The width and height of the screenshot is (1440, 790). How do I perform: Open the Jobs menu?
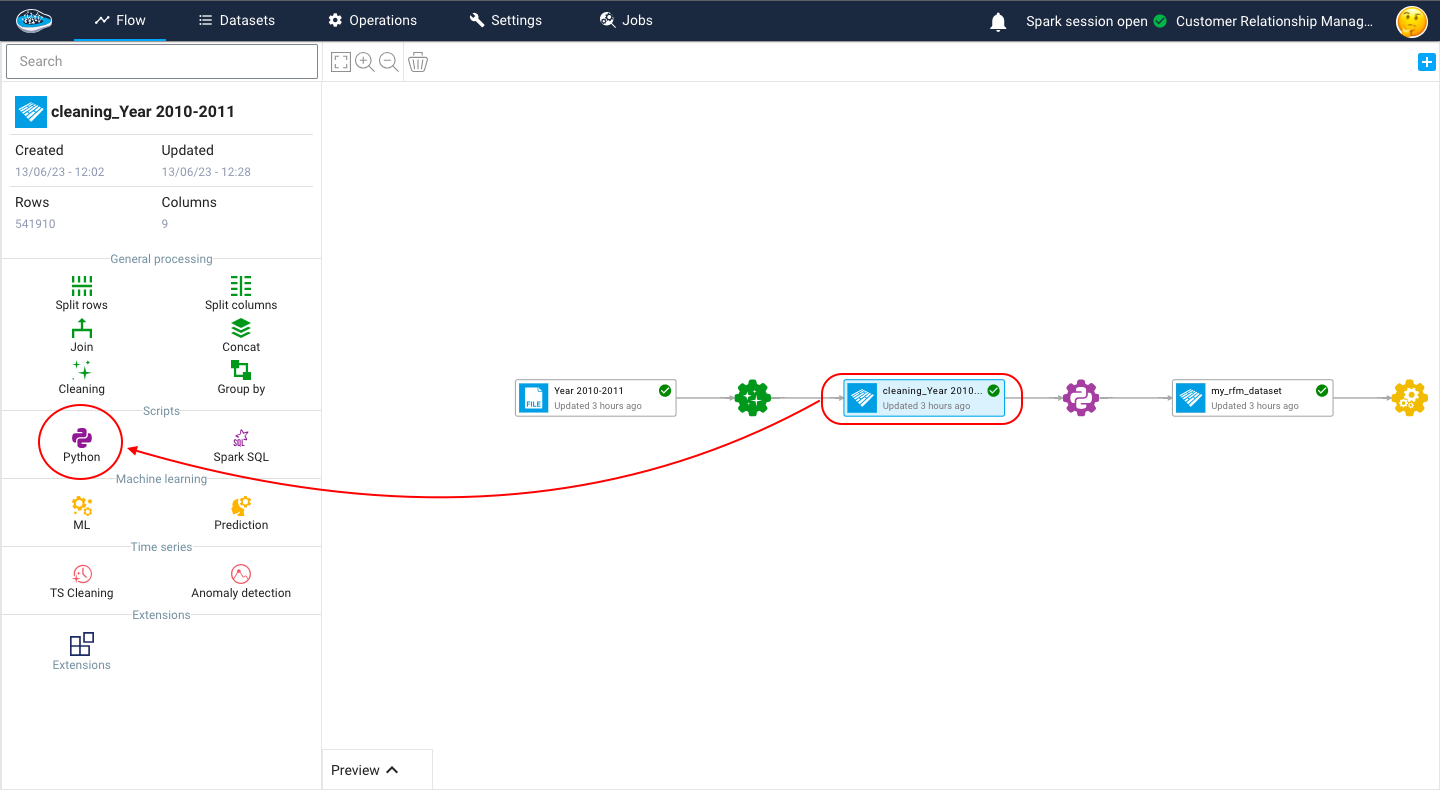pos(626,19)
